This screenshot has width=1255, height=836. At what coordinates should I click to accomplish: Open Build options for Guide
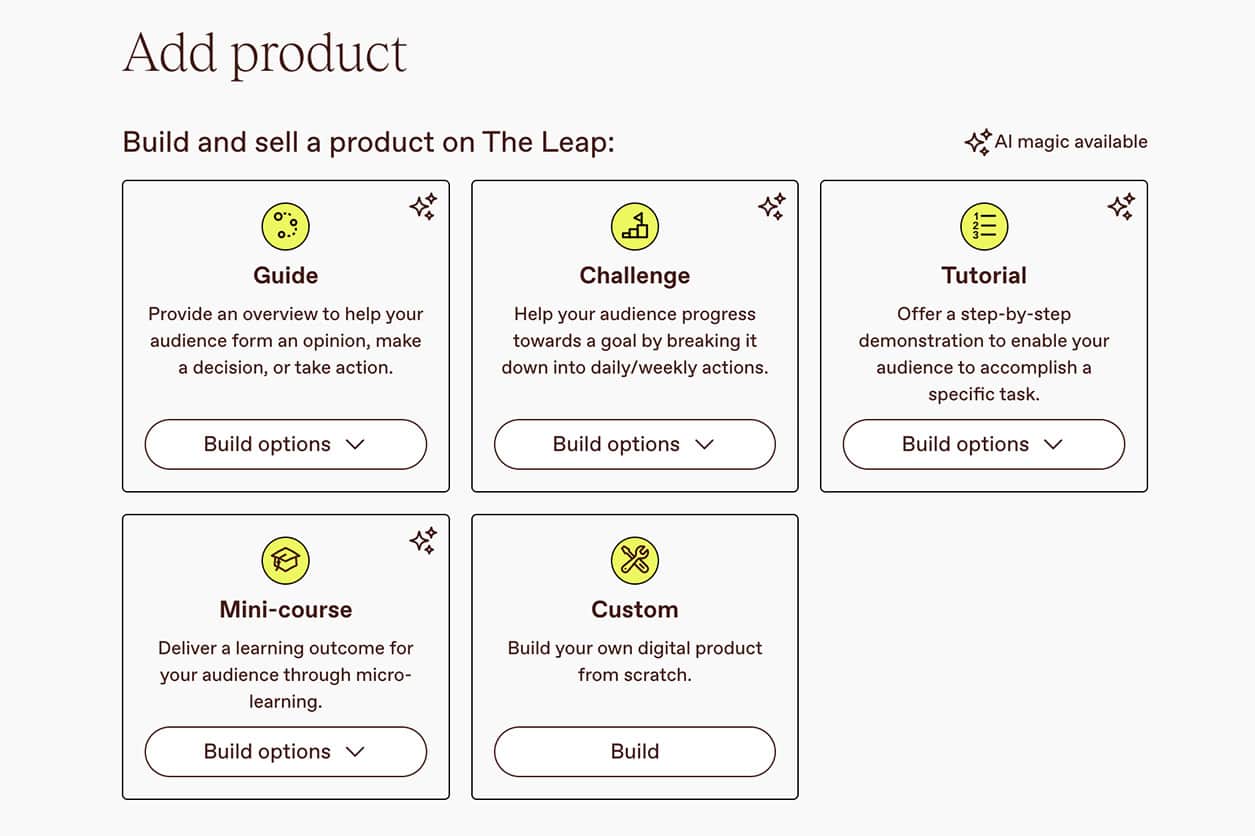pyautogui.click(x=285, y=444)
